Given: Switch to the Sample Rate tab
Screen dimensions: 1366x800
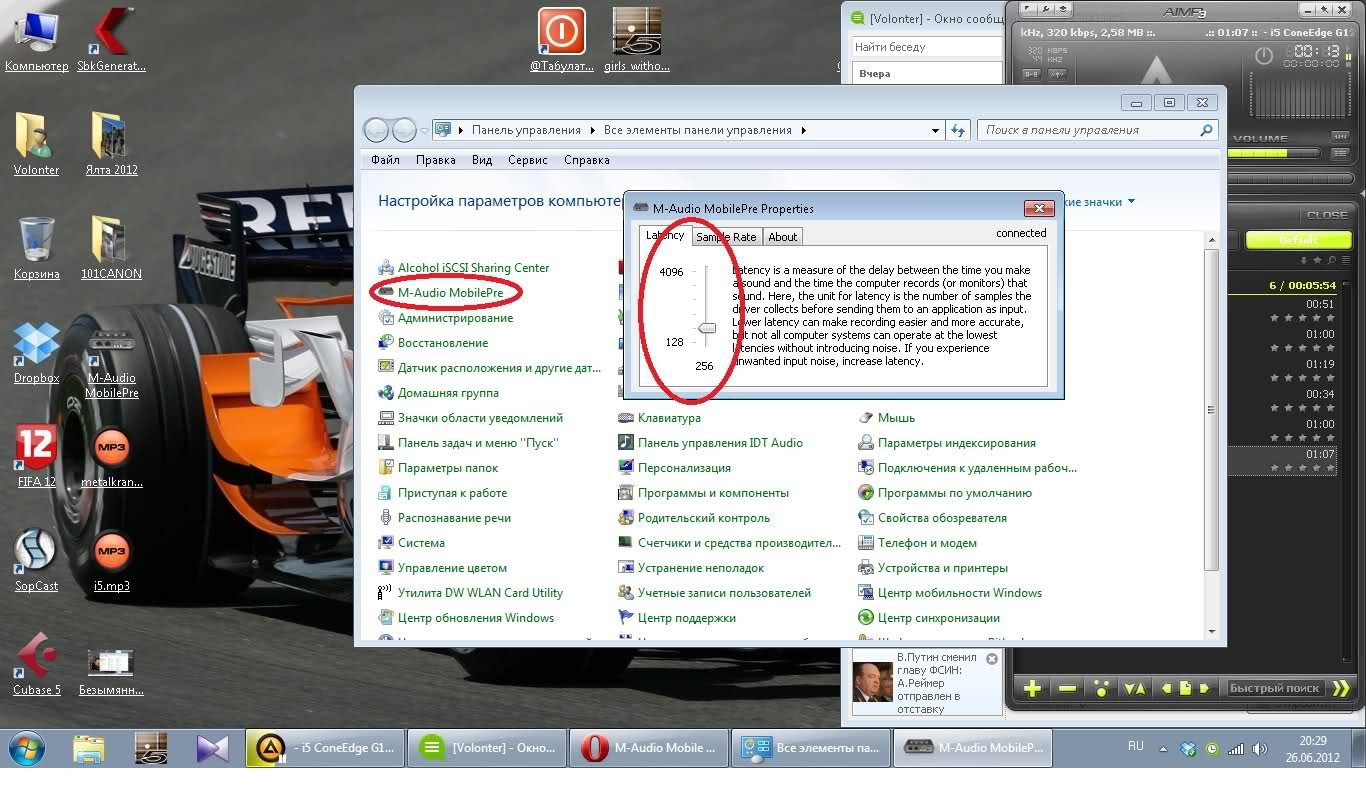Looking at the screenshot, I should click(726, 237).
